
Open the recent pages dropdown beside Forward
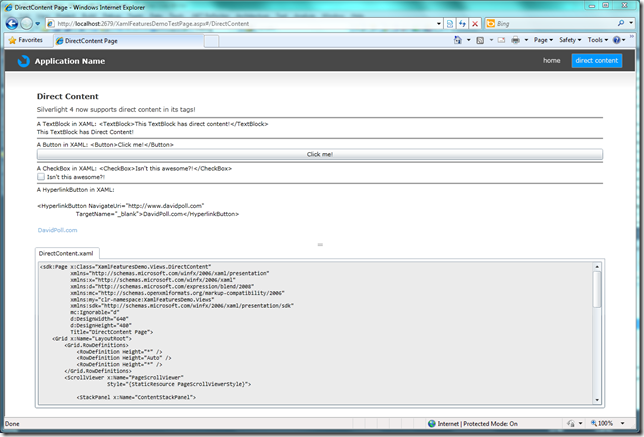tap(37, 24)
